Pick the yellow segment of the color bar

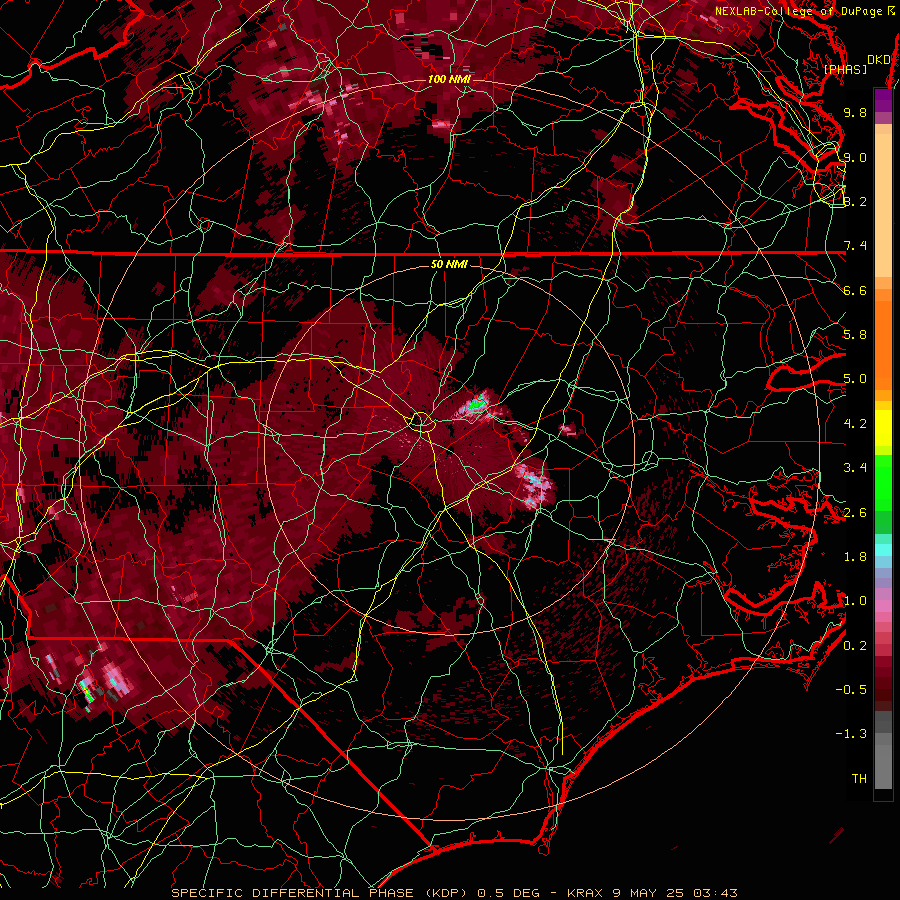pos(883,428)
